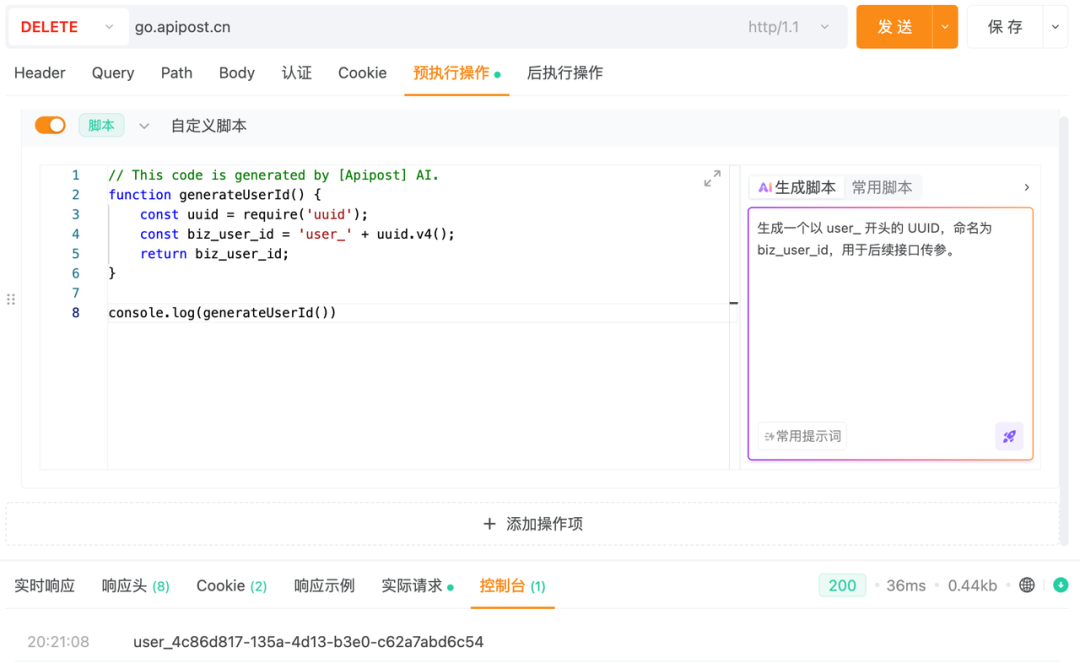
Task: Switch to the Body tab
Action: tap(237, 73)
